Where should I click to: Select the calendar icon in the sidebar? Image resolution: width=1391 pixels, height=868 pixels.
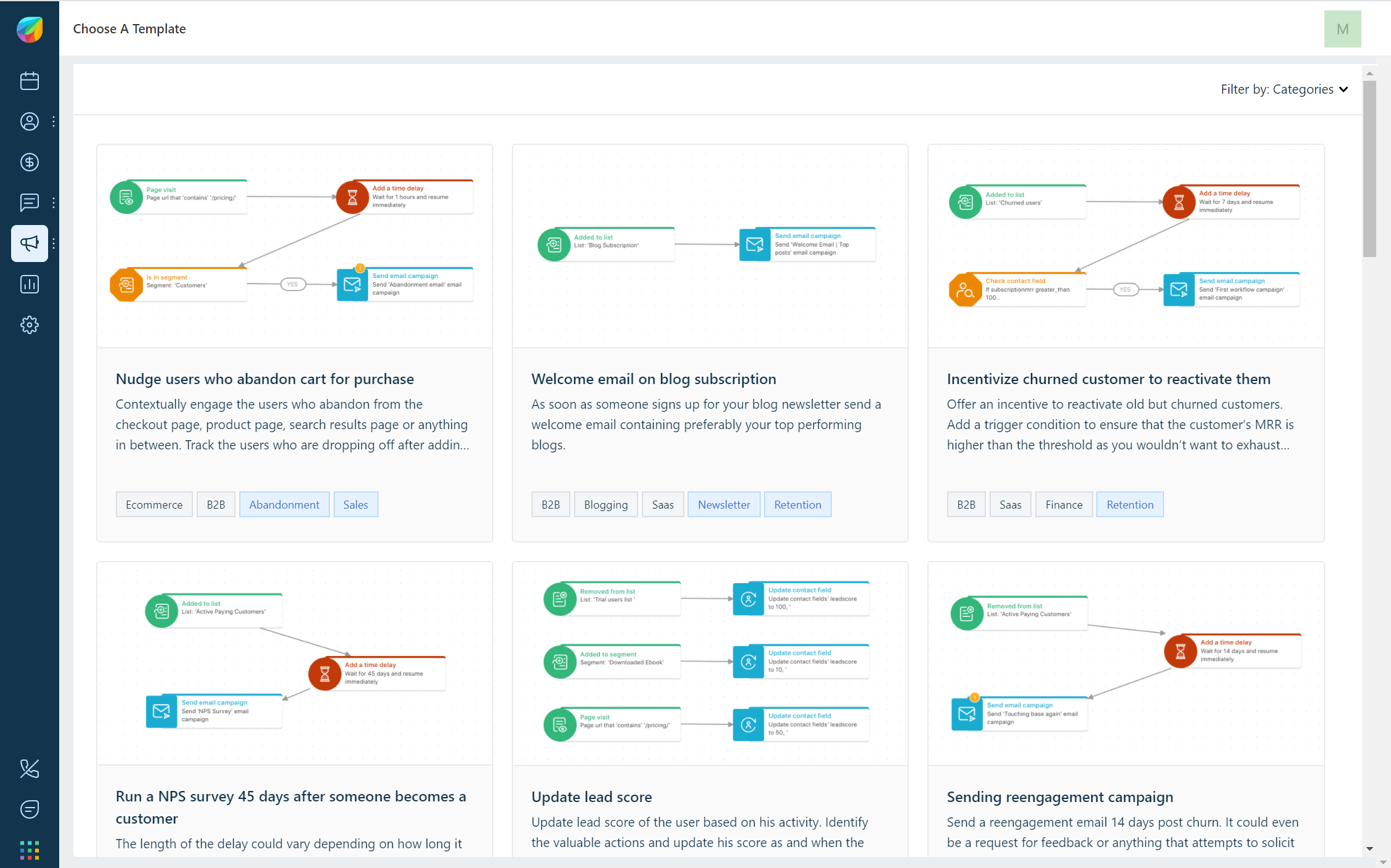29,80
